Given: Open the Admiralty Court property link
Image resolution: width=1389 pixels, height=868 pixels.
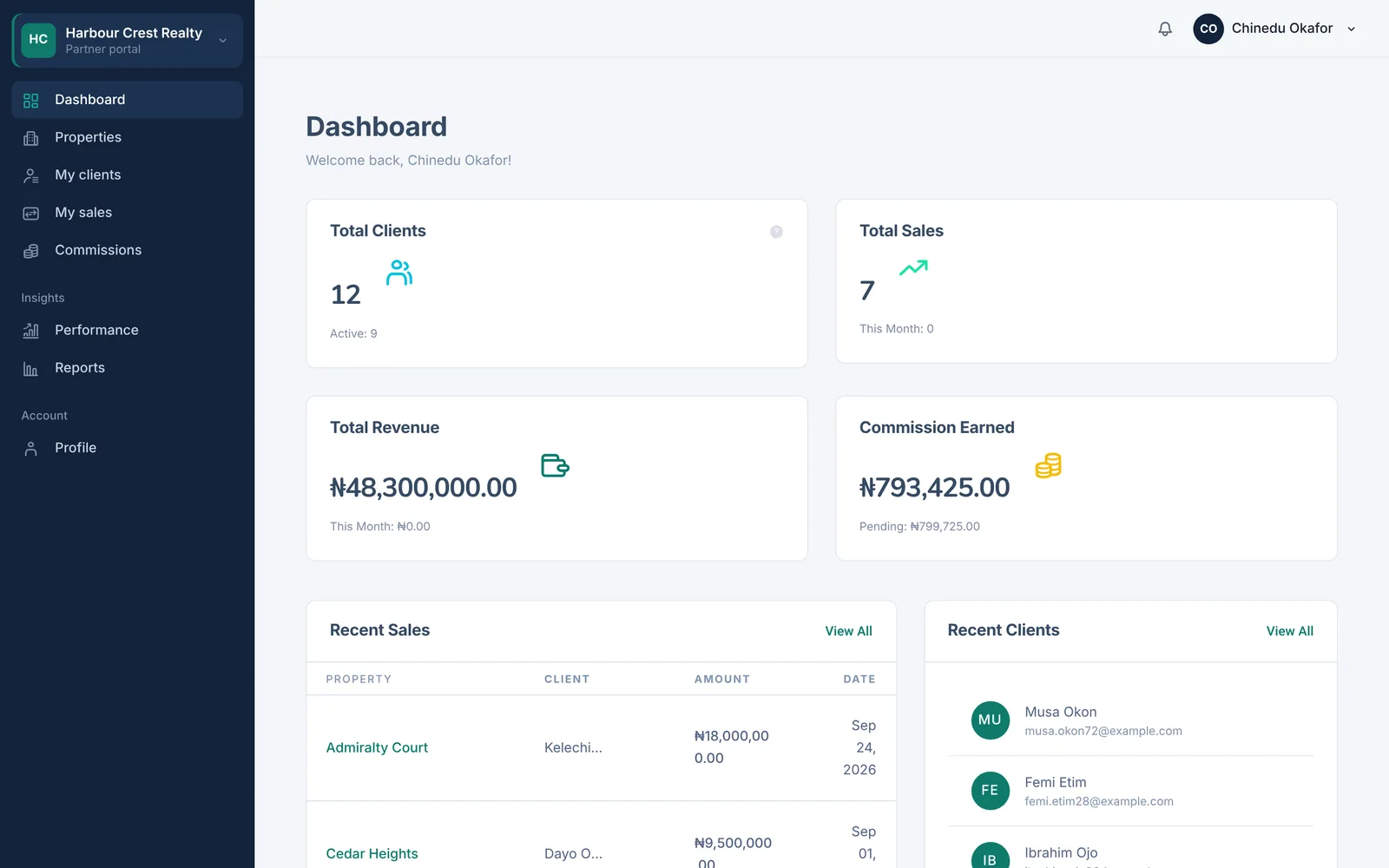Looking at the screenshot, I should pyautogui.click(x=377, y=747).
